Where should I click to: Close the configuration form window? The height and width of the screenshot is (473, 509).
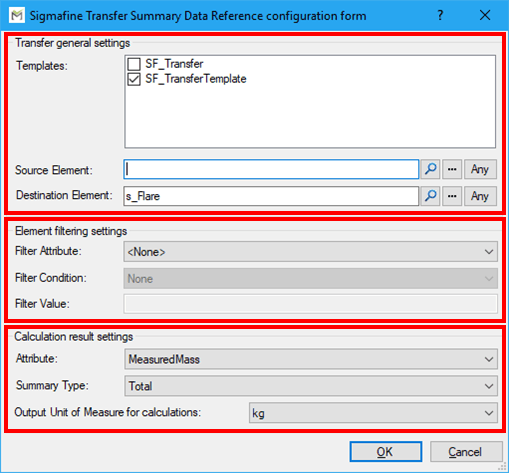(485, 15)
